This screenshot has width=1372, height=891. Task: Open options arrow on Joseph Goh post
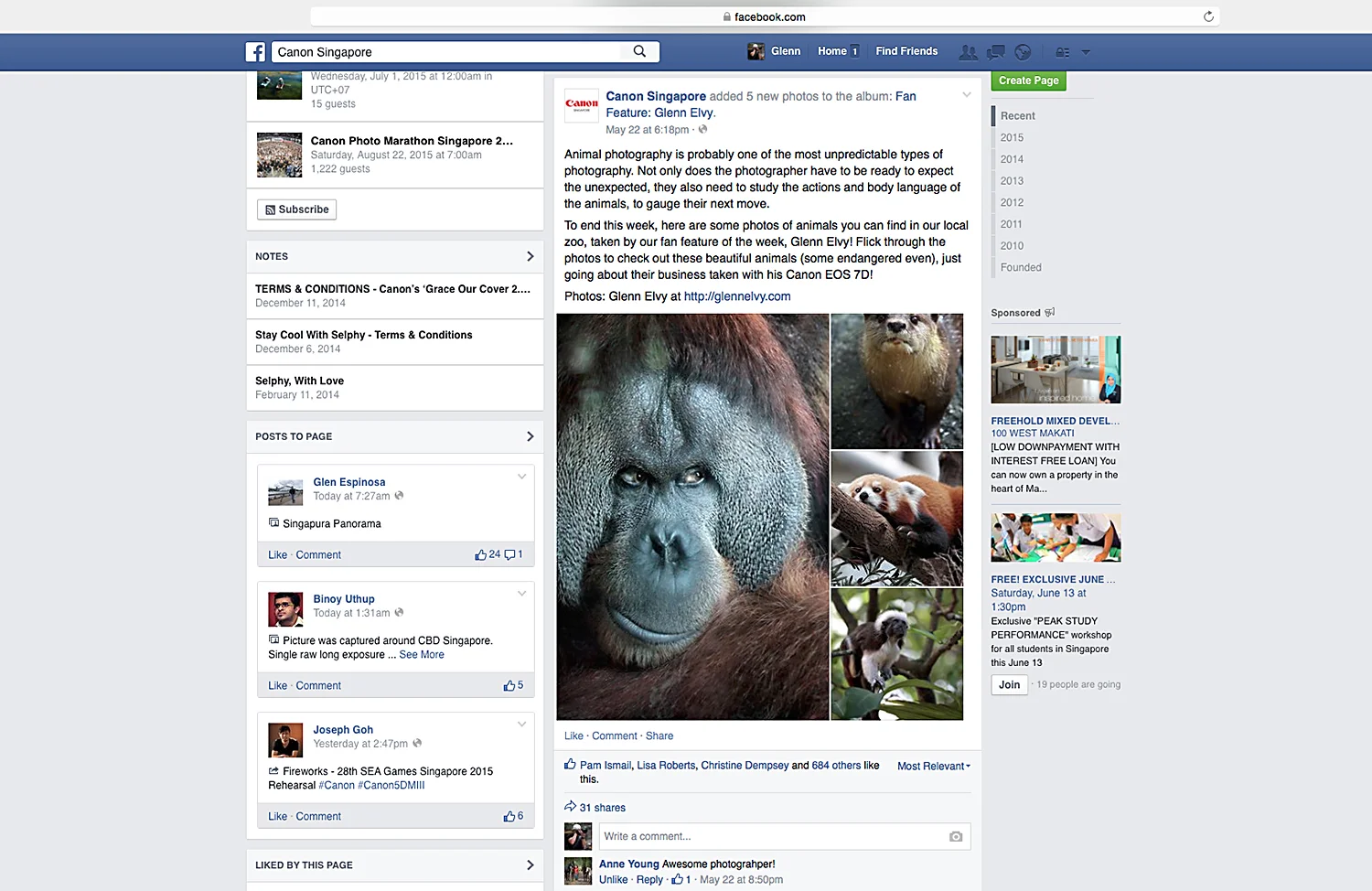coord(521,725)
